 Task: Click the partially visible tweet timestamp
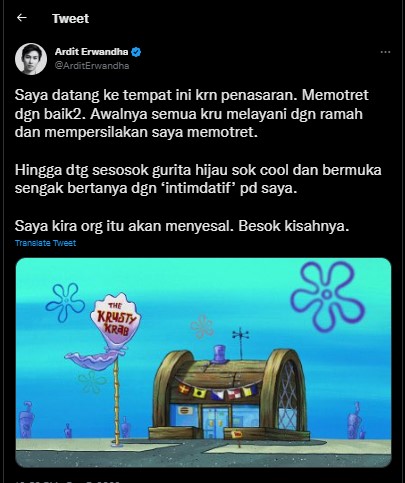[67, 481]
